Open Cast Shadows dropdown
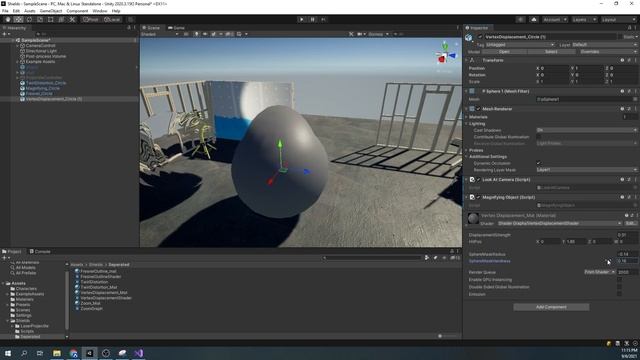This screenshot has width=640, height=360. coord(587,130)
